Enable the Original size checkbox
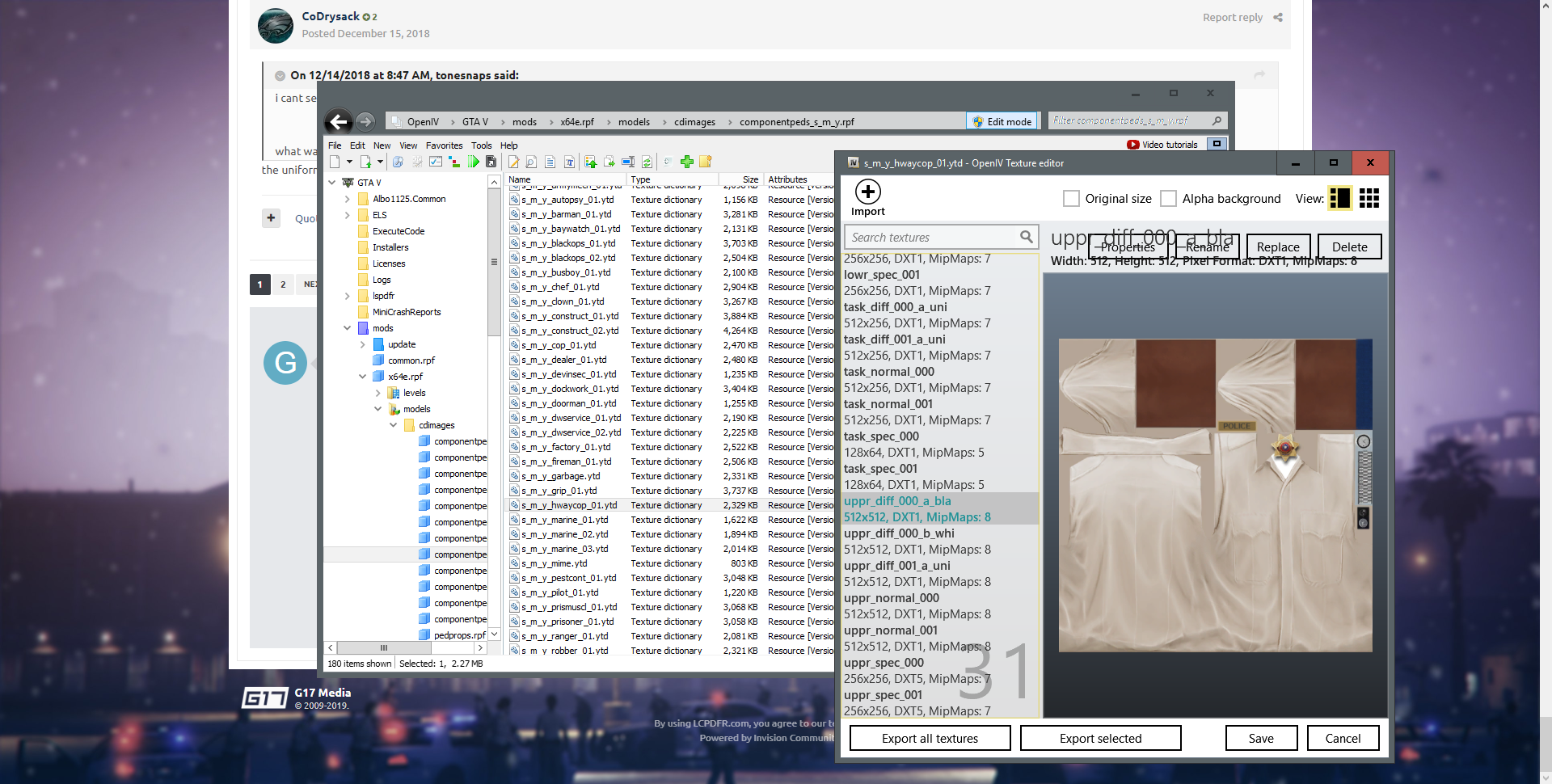 [x=1071, y=198]
